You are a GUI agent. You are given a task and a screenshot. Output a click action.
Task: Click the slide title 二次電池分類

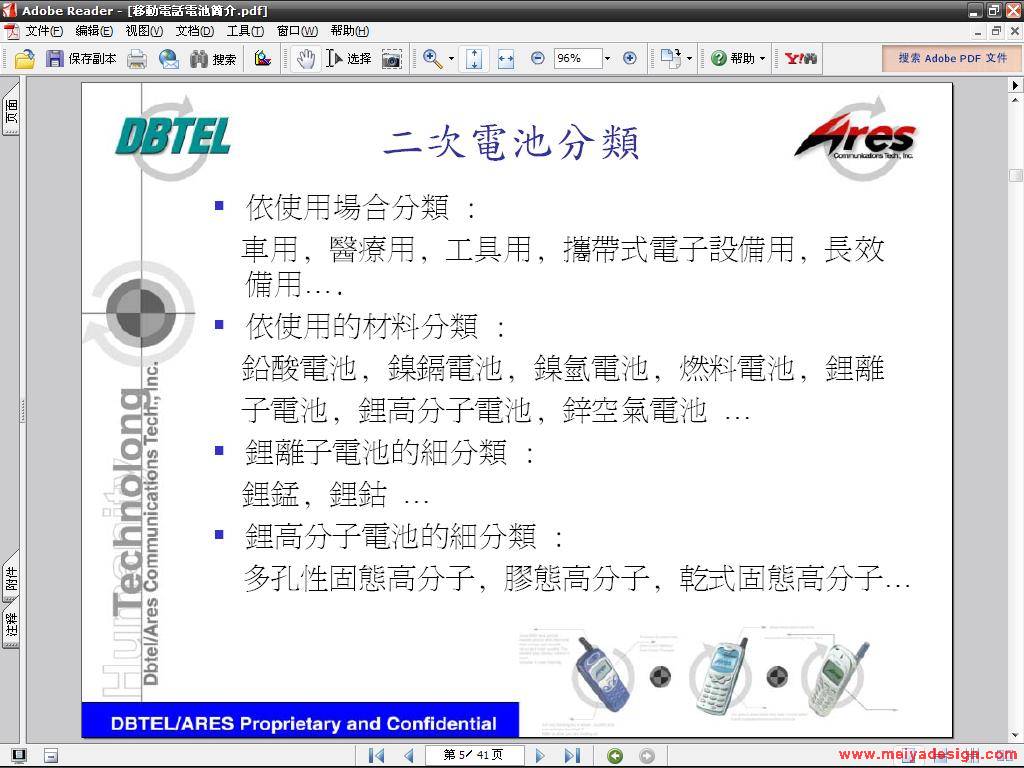[511, 142]
